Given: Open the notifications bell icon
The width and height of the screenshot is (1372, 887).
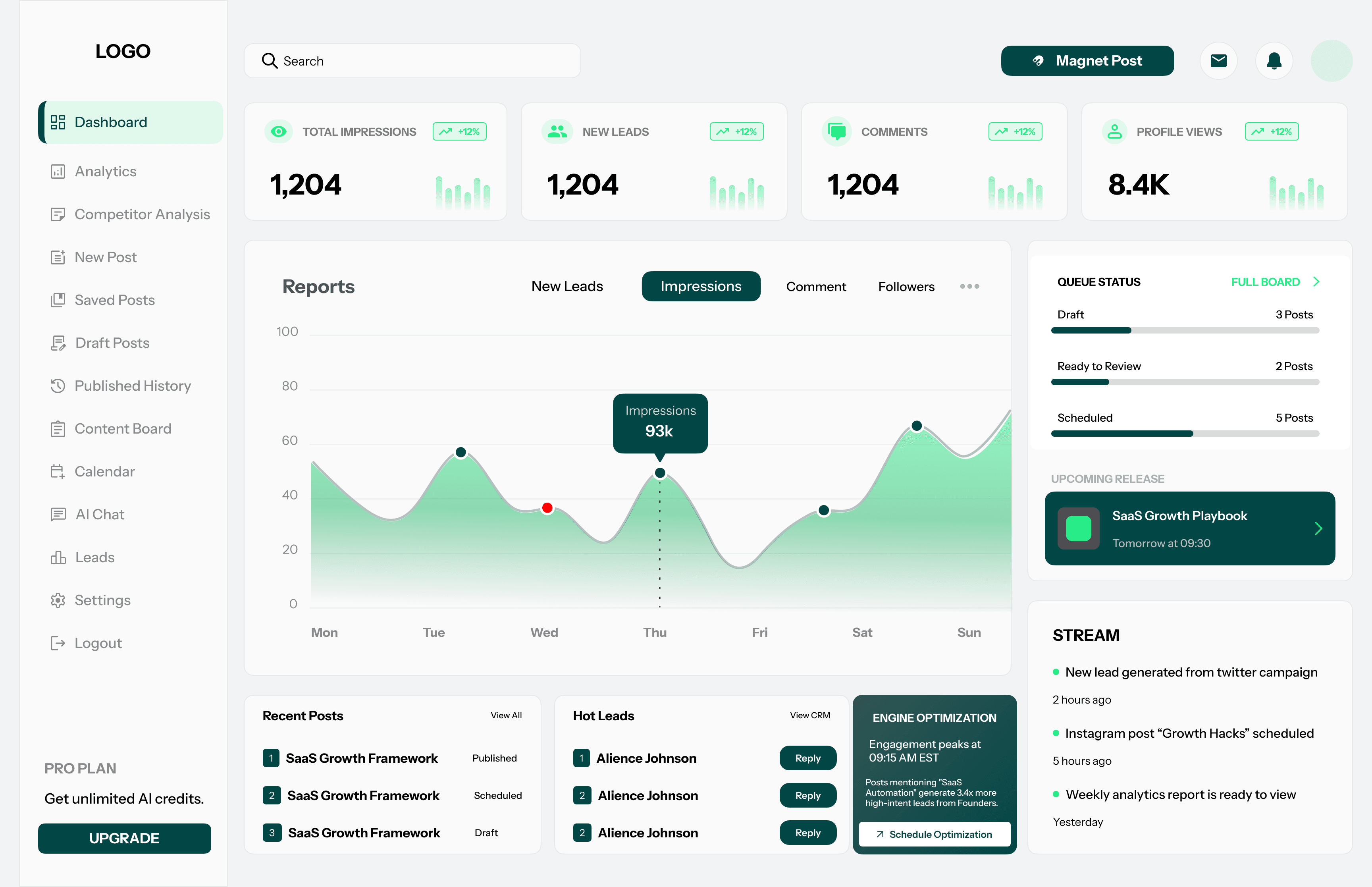Looking at the screenshot, I should pyautogui.click(x=1274, y=60).
